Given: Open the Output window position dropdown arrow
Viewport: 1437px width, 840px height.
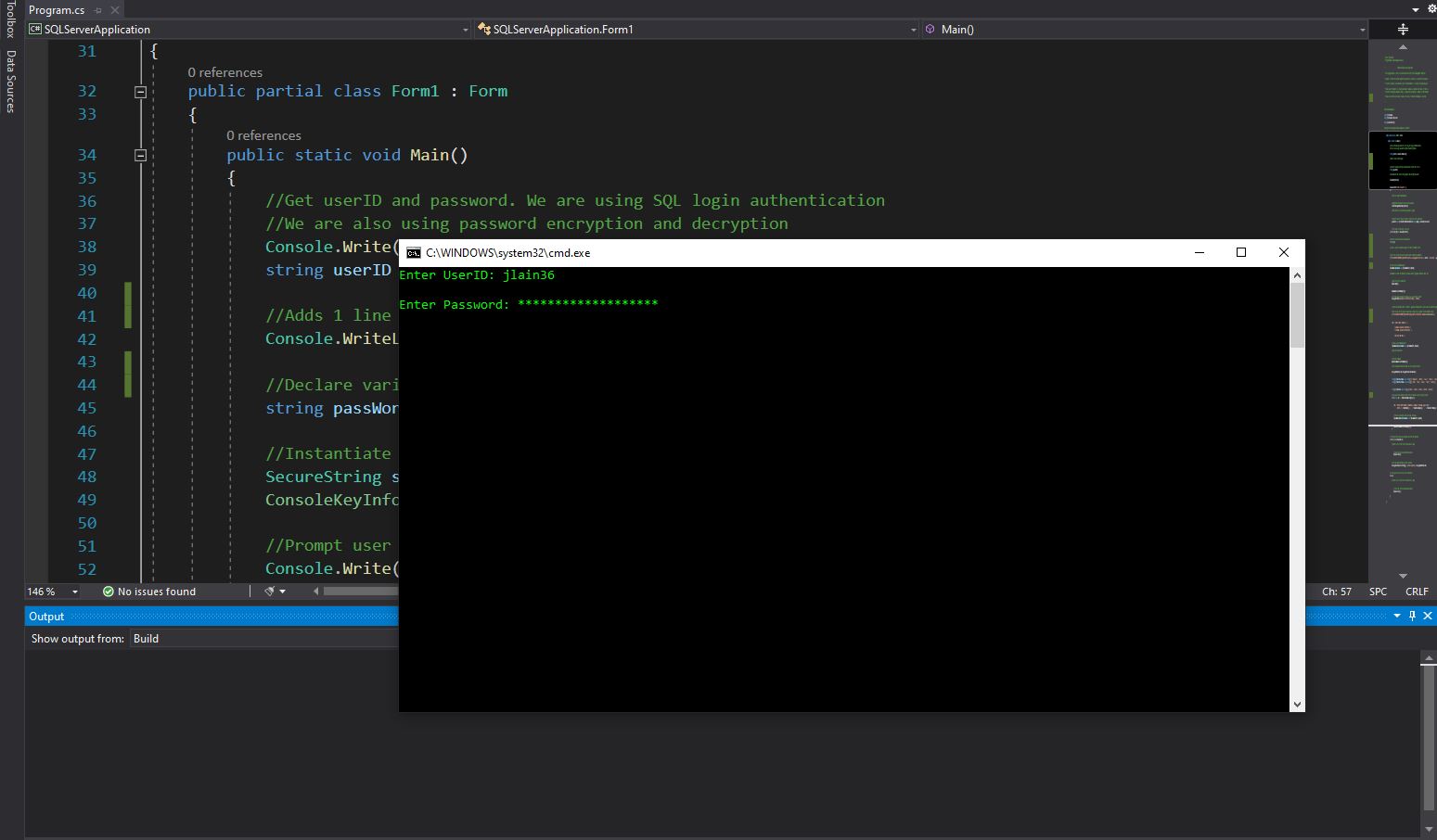Looking at the screenshot, I should coord(1397,616).
